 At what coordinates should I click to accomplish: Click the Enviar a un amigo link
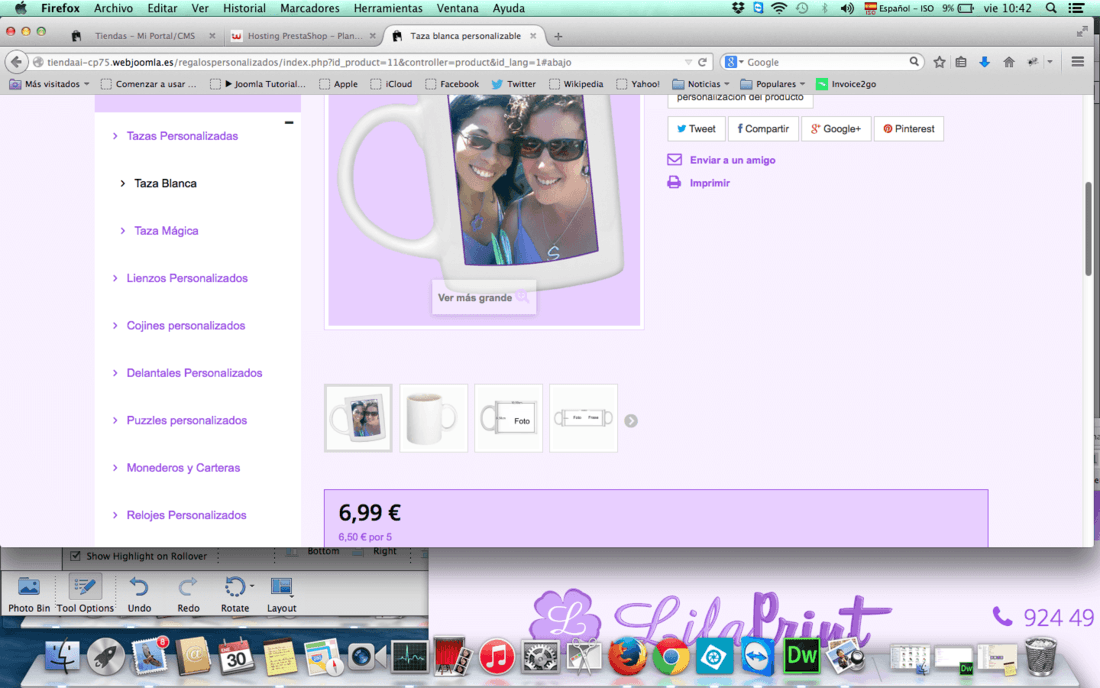732,160
